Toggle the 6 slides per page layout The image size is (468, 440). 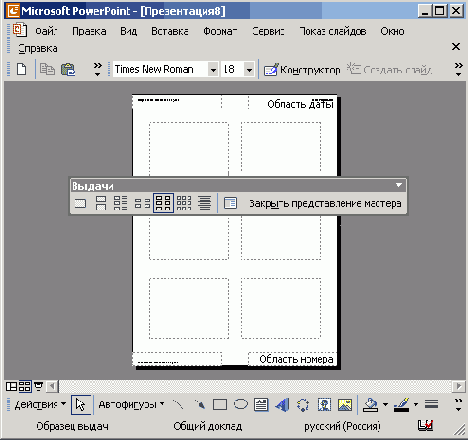point(163,203)
